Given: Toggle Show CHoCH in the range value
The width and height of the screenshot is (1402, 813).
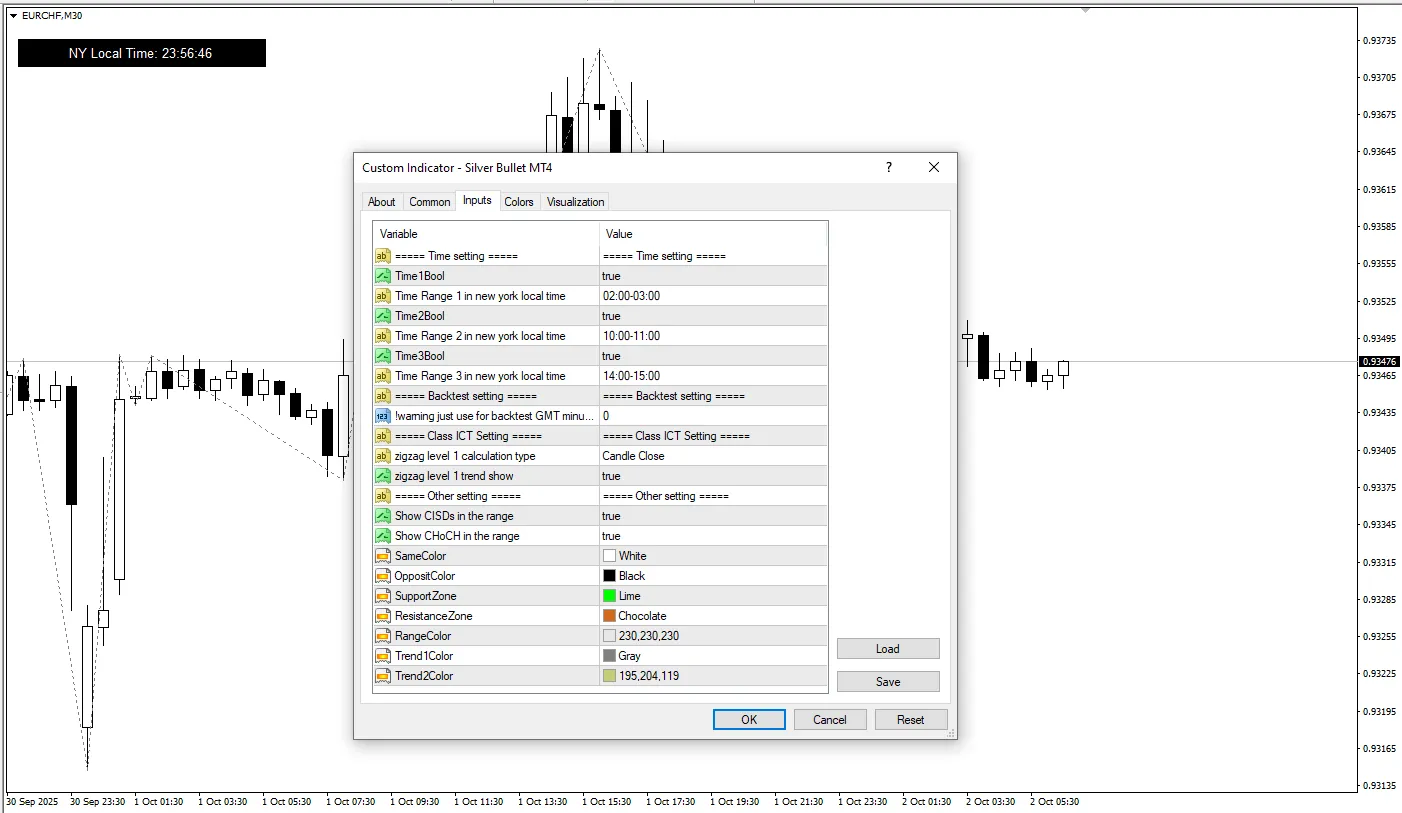Looking at the screenshot, I should click(712, 536).
